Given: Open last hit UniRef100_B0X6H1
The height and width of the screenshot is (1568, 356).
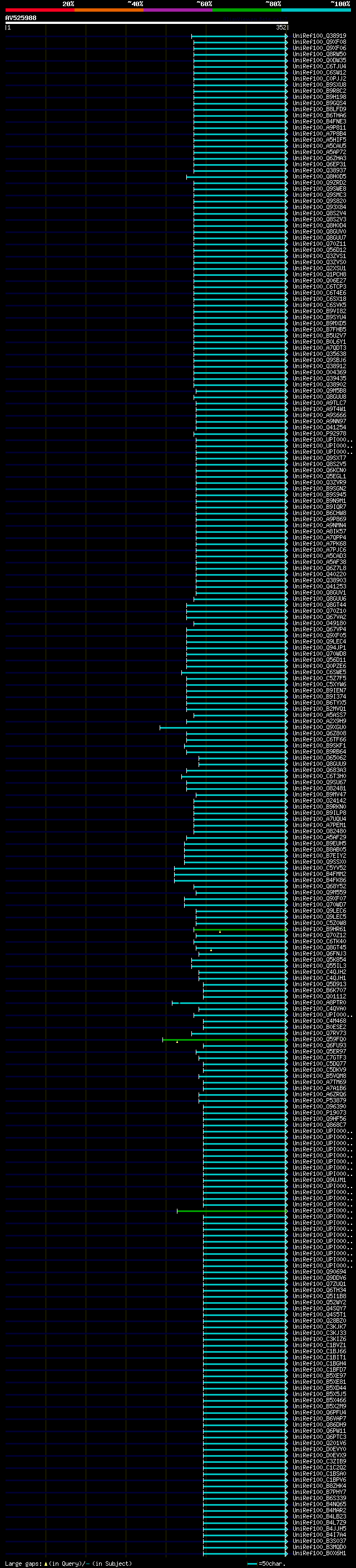Looking at the screenshot, I should pos(319,1553).
